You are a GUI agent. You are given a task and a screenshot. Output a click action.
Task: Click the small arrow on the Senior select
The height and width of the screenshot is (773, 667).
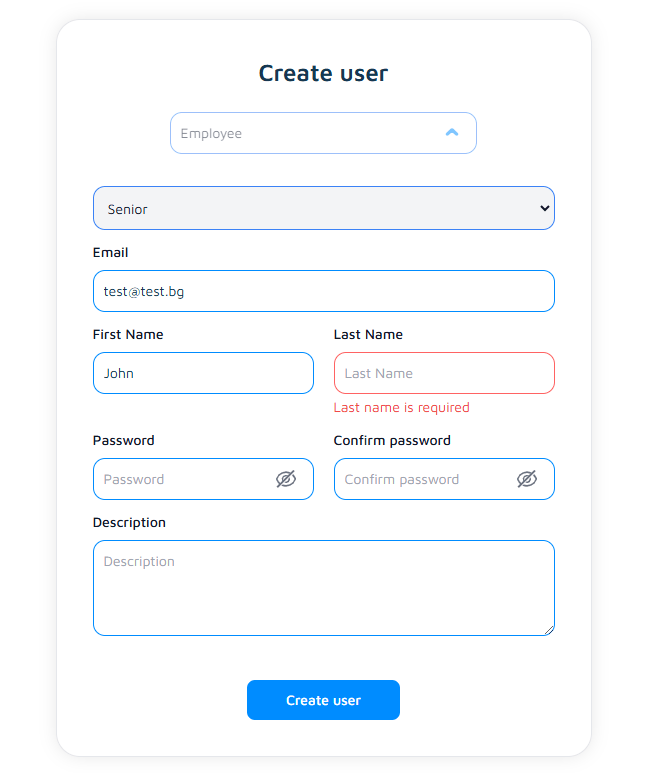[544, 208]
